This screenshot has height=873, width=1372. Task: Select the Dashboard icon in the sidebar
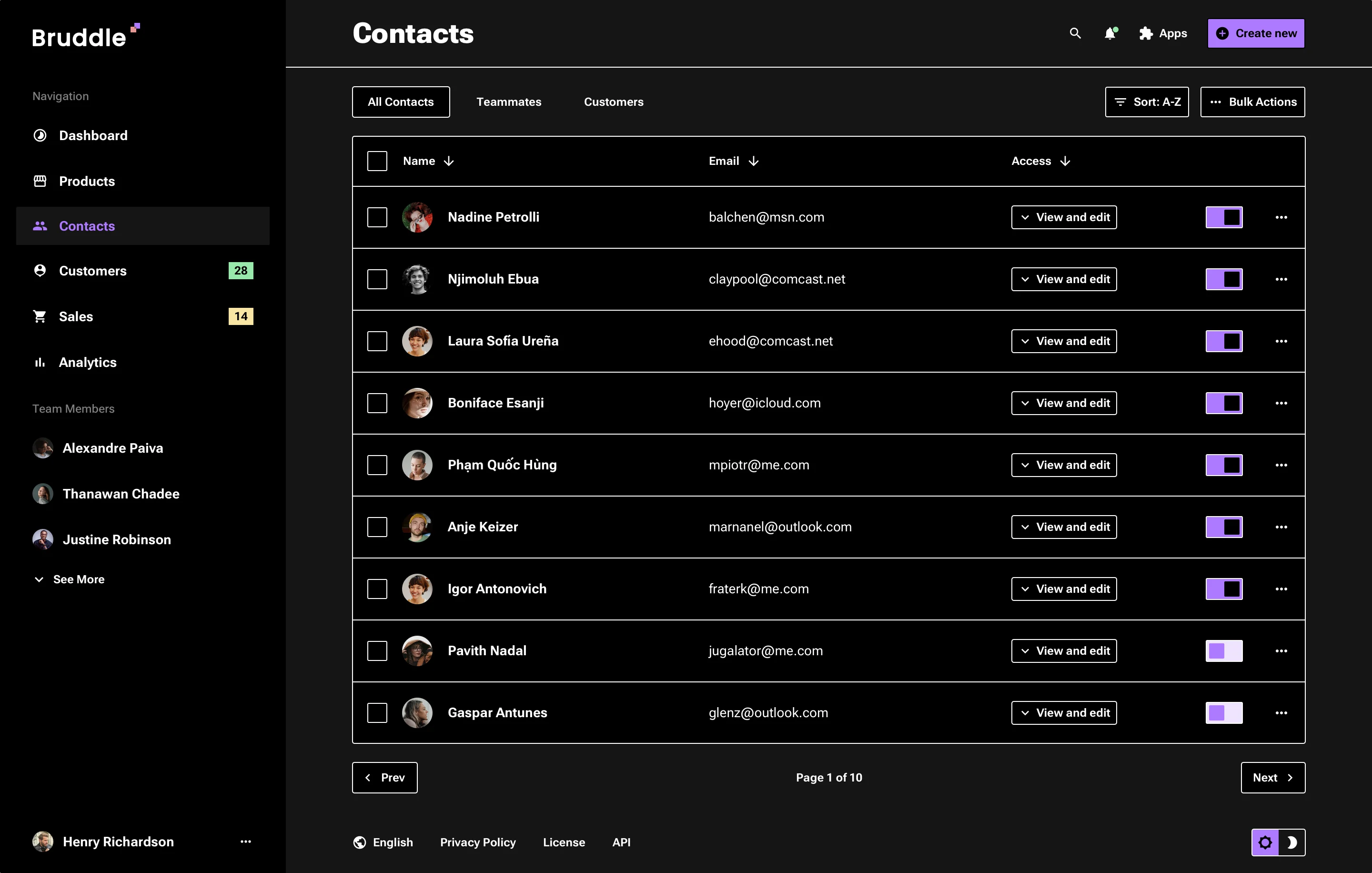pos(40,135)
